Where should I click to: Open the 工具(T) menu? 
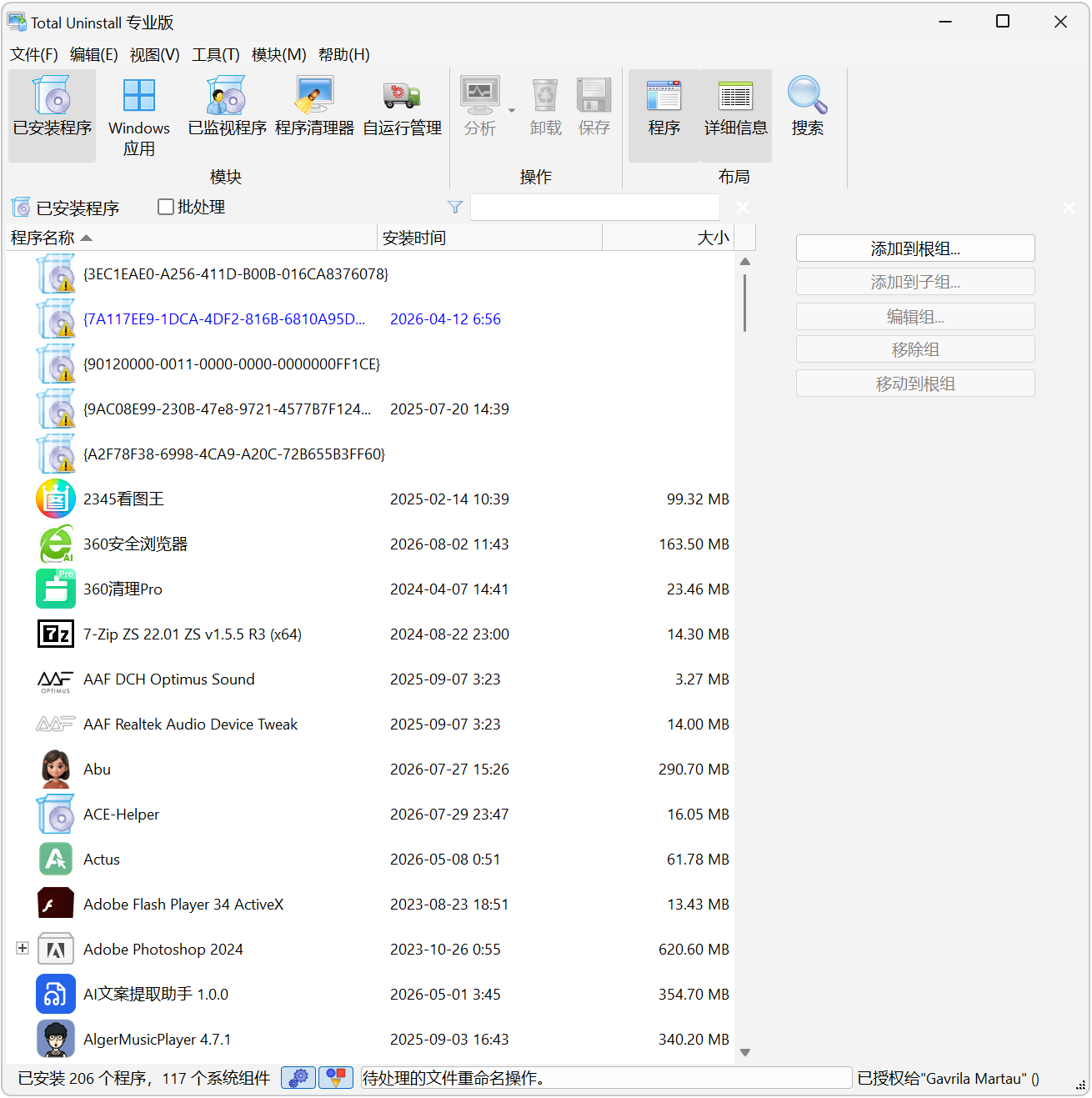[216, 54]
